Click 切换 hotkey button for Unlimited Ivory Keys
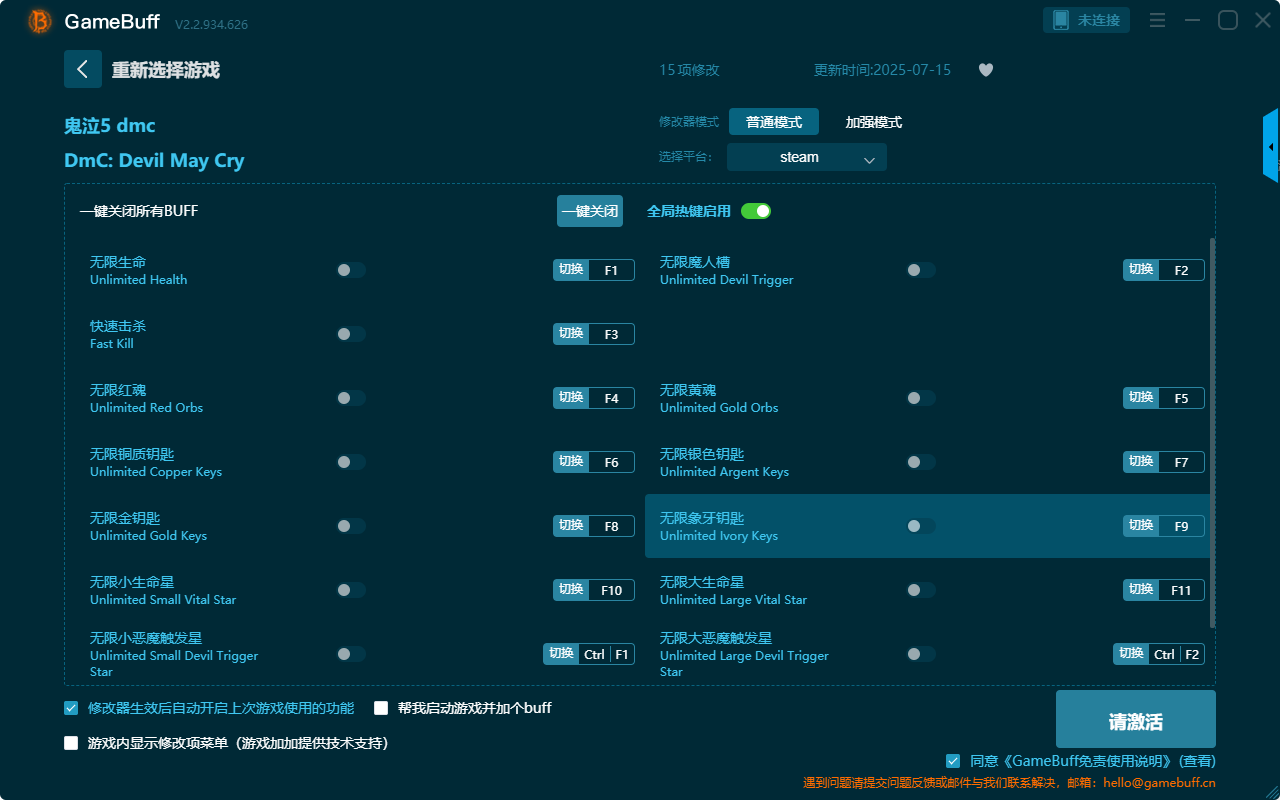 click(1141, 526)
